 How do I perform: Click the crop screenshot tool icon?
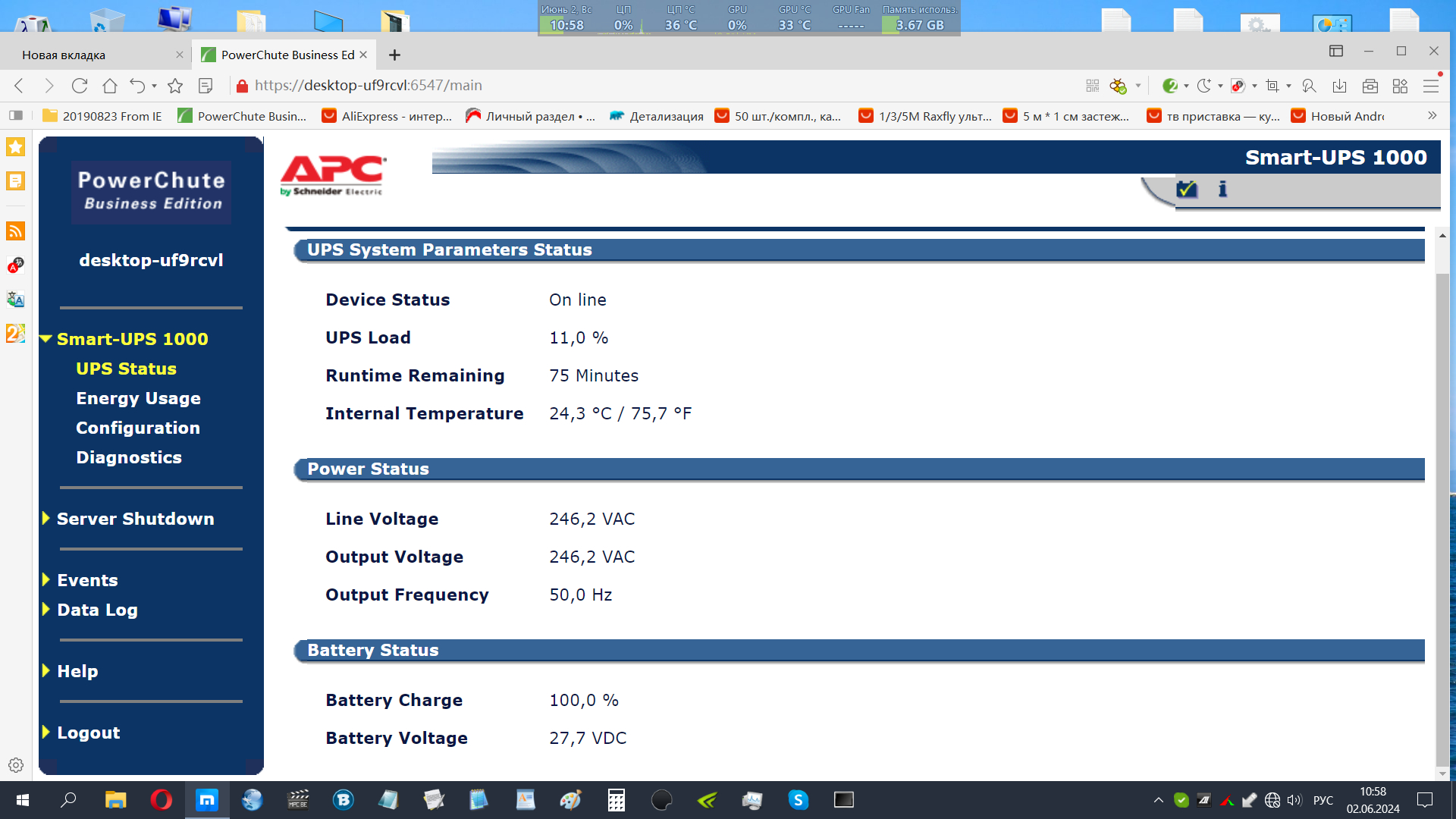click(1272, 86)
